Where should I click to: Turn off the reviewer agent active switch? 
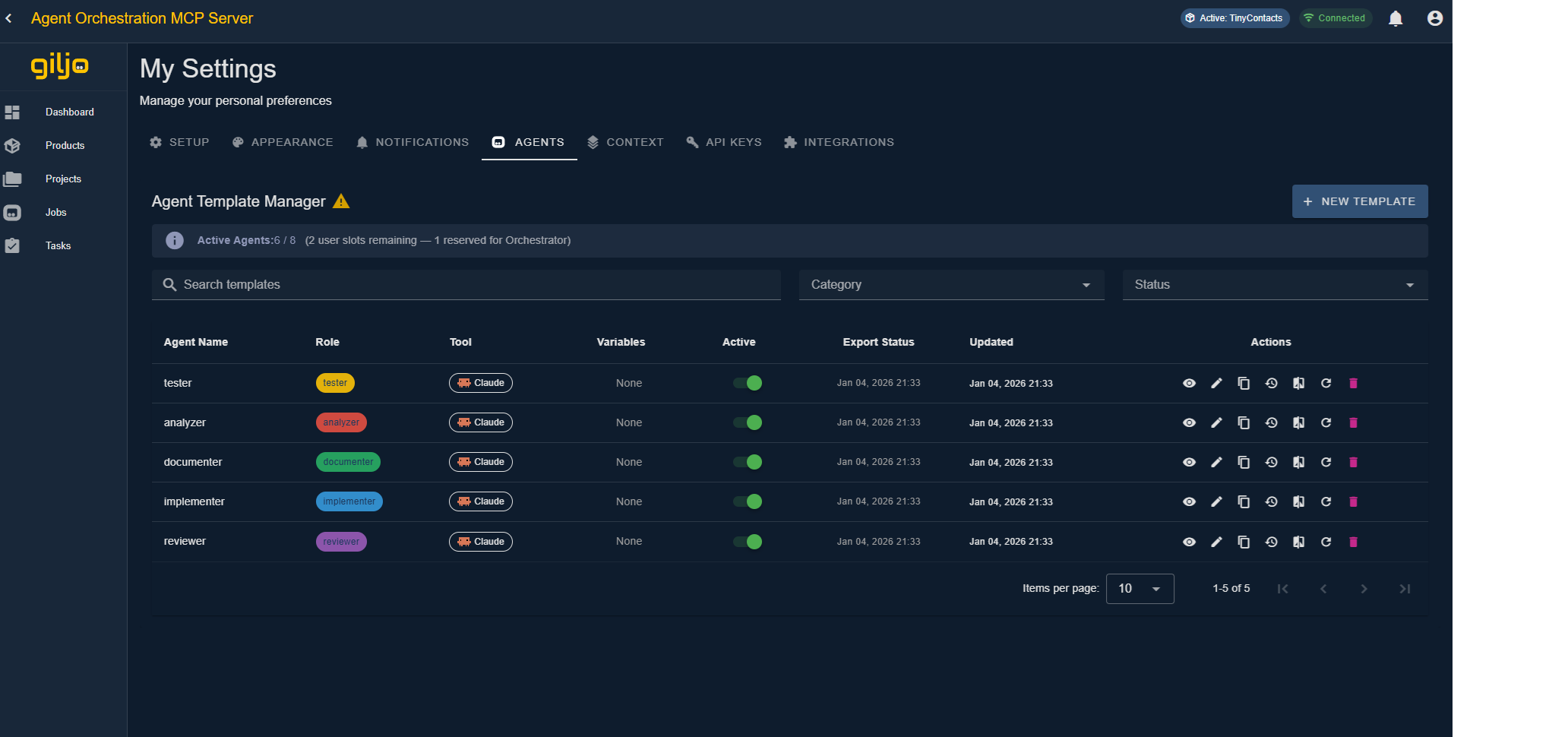(x=748, y=542)
